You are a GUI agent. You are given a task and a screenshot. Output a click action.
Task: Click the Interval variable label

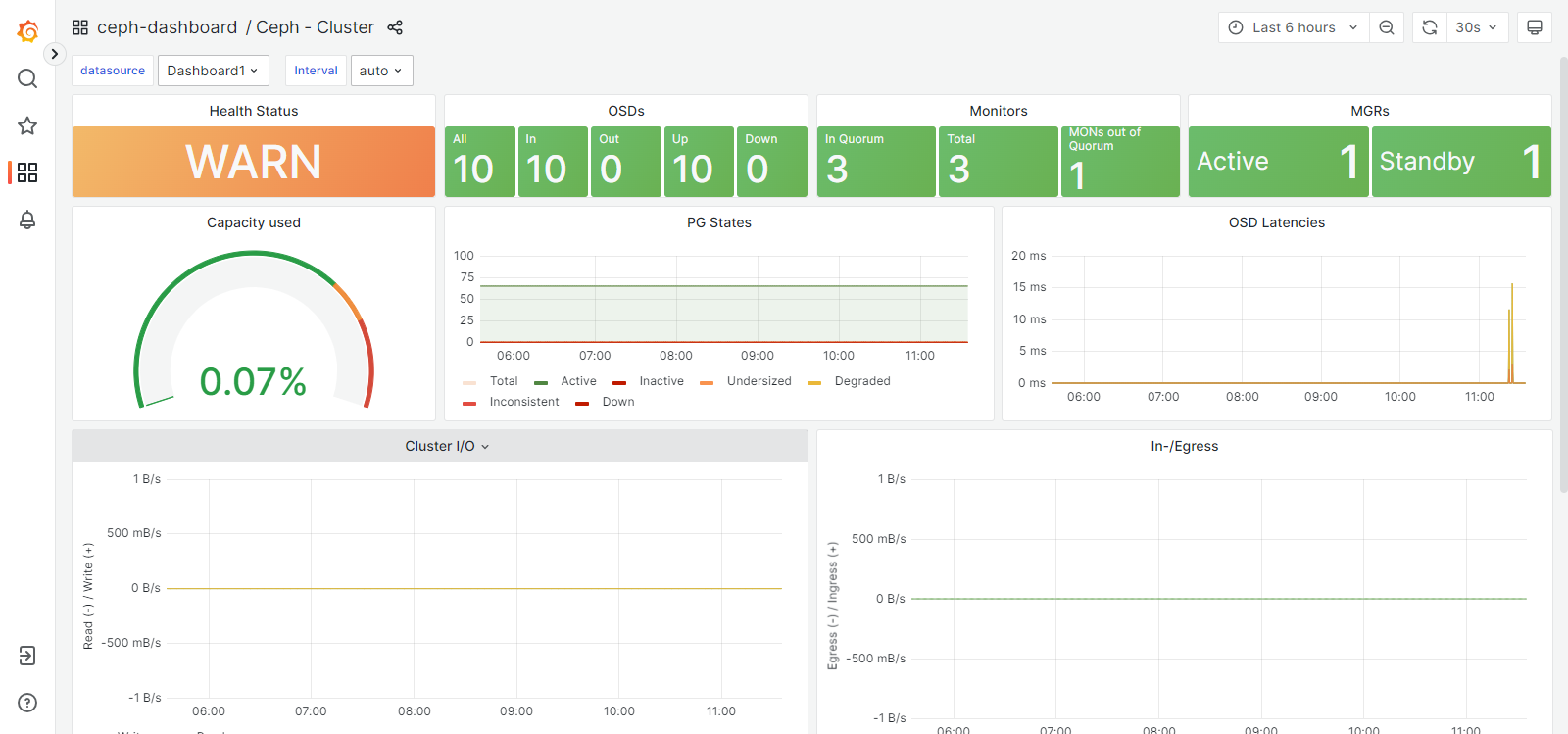click(316, 71)
